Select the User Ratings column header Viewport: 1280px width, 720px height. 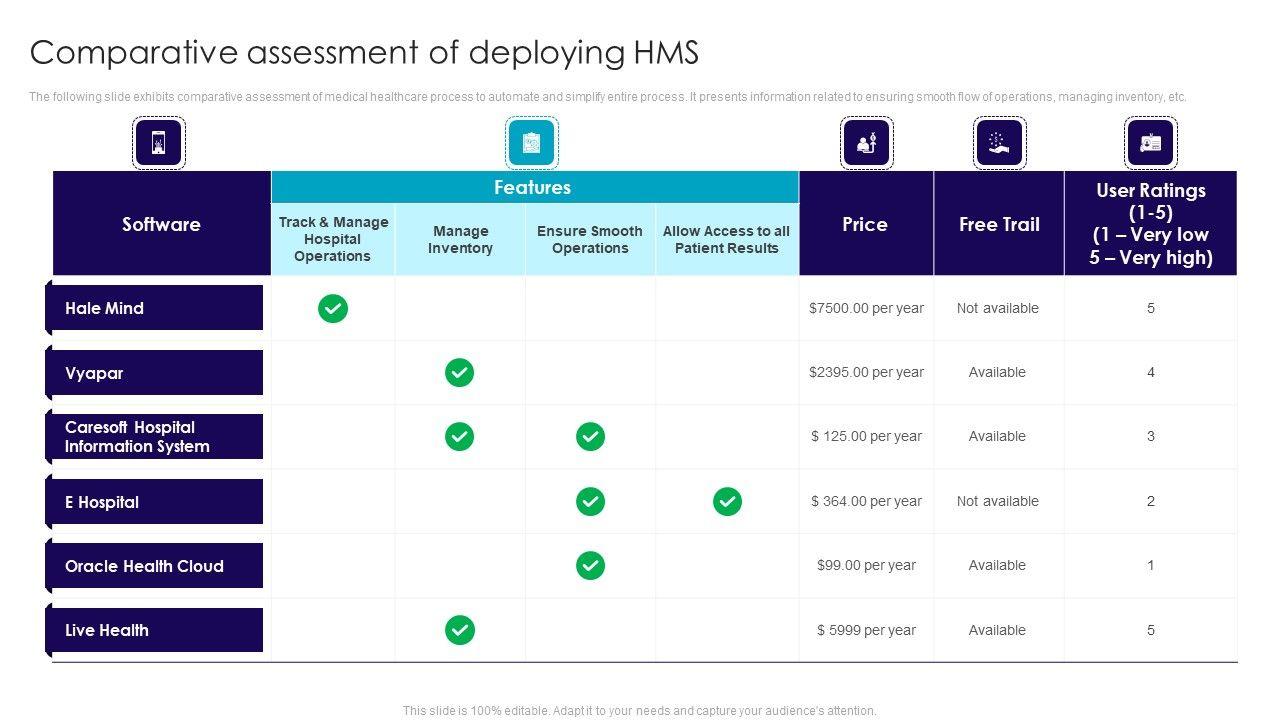point(1150,224)
